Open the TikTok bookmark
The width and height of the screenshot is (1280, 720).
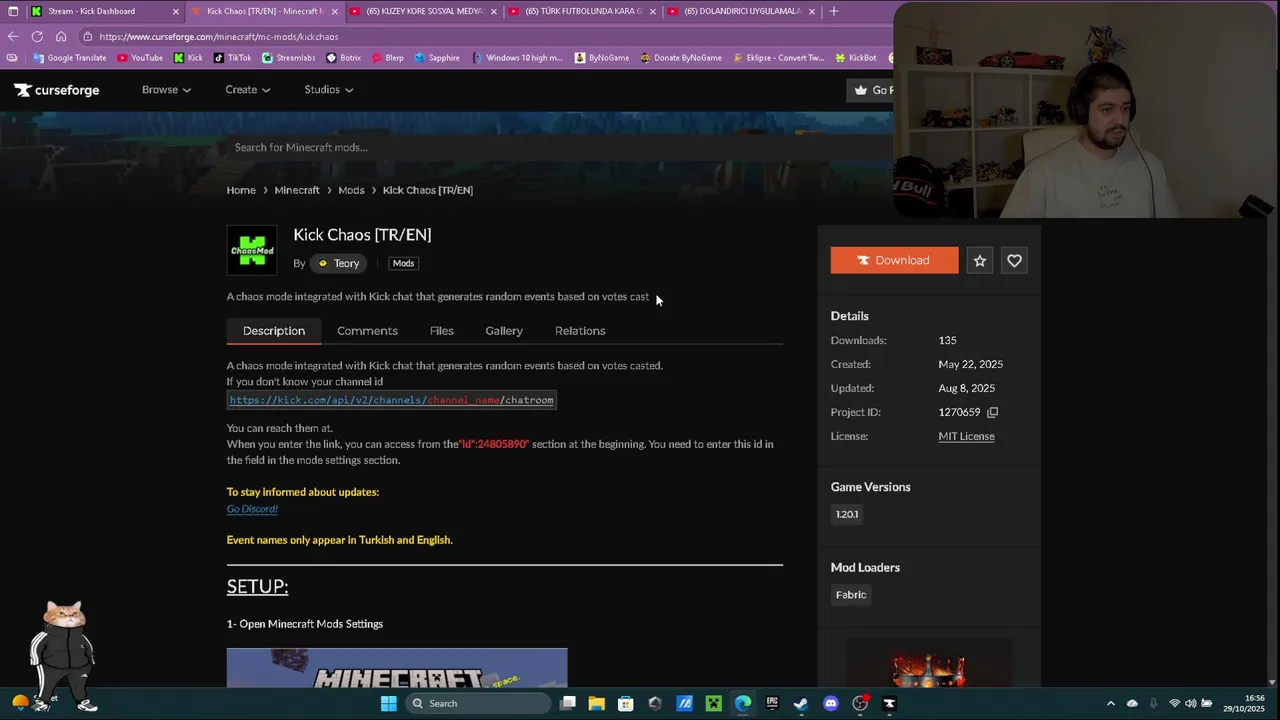pos(232,58)
